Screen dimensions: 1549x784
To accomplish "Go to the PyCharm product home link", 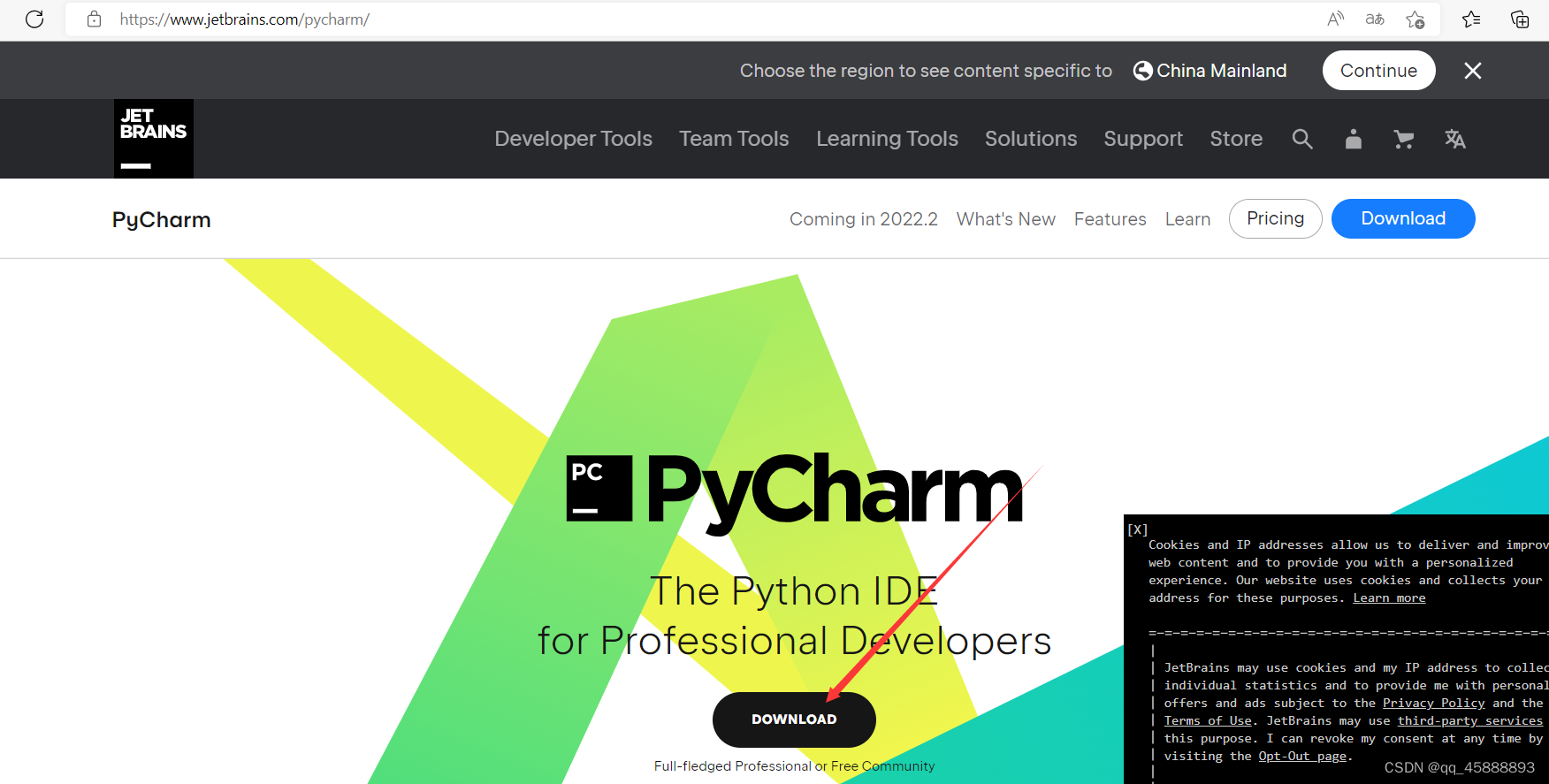I will click(161, 219).
